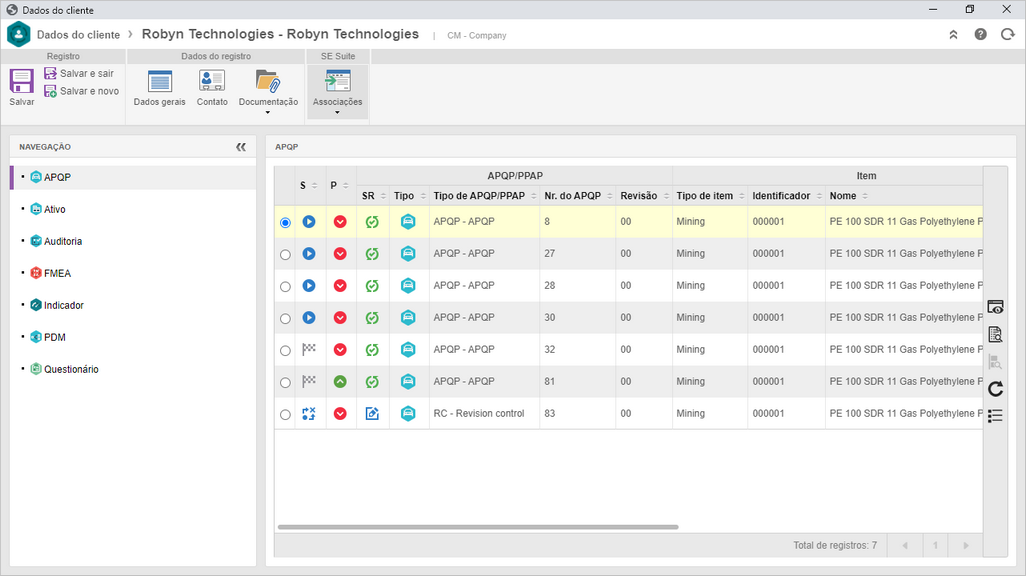Click the Salvar floppy disk icon
Image resolution: width=1026 pixels, height=576 pixels.
[22, 81]
